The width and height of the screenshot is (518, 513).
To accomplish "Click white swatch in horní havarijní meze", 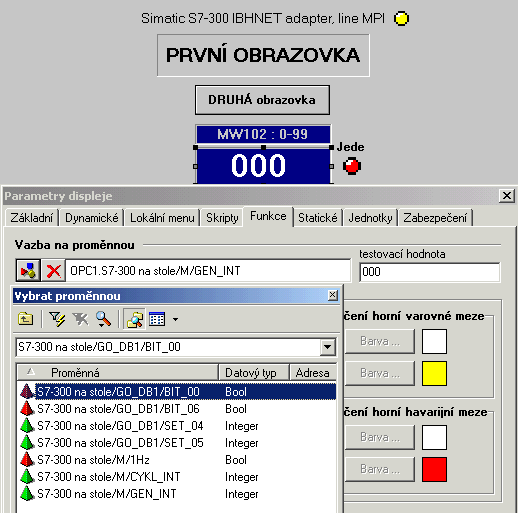I will [434, 437].
